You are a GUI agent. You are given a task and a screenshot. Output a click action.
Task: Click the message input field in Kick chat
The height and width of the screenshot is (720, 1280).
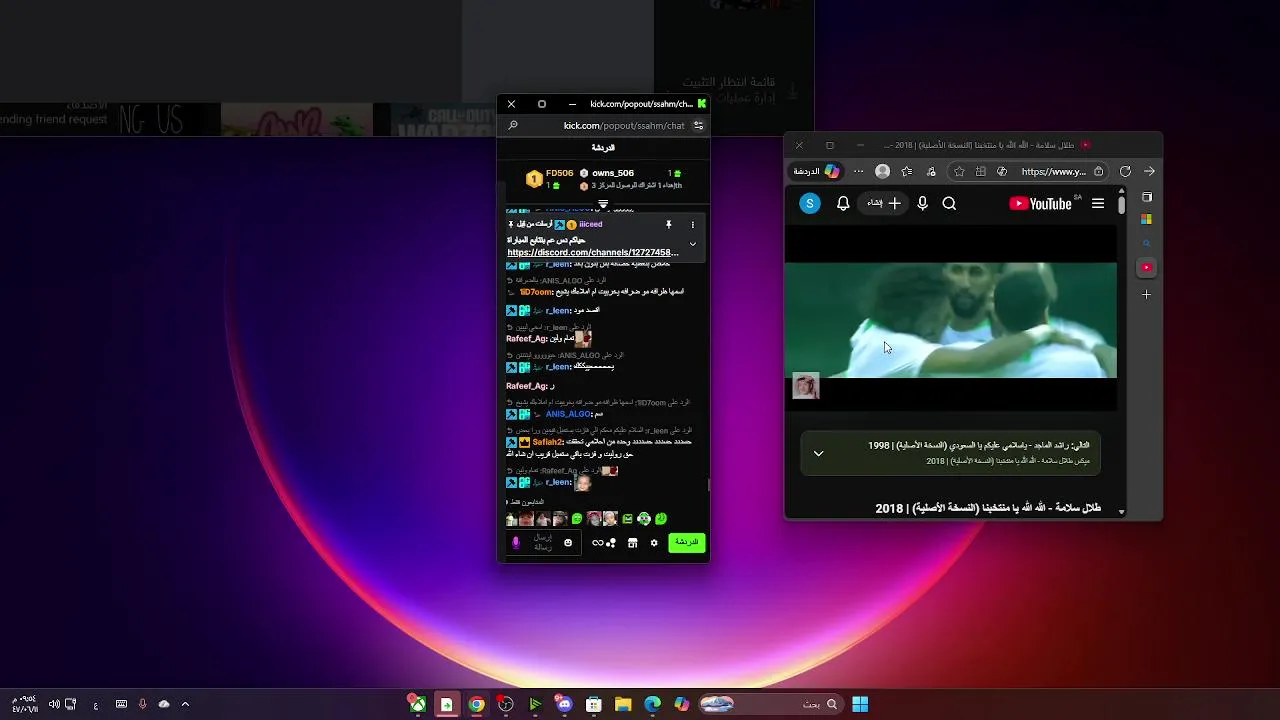point(544,543)
